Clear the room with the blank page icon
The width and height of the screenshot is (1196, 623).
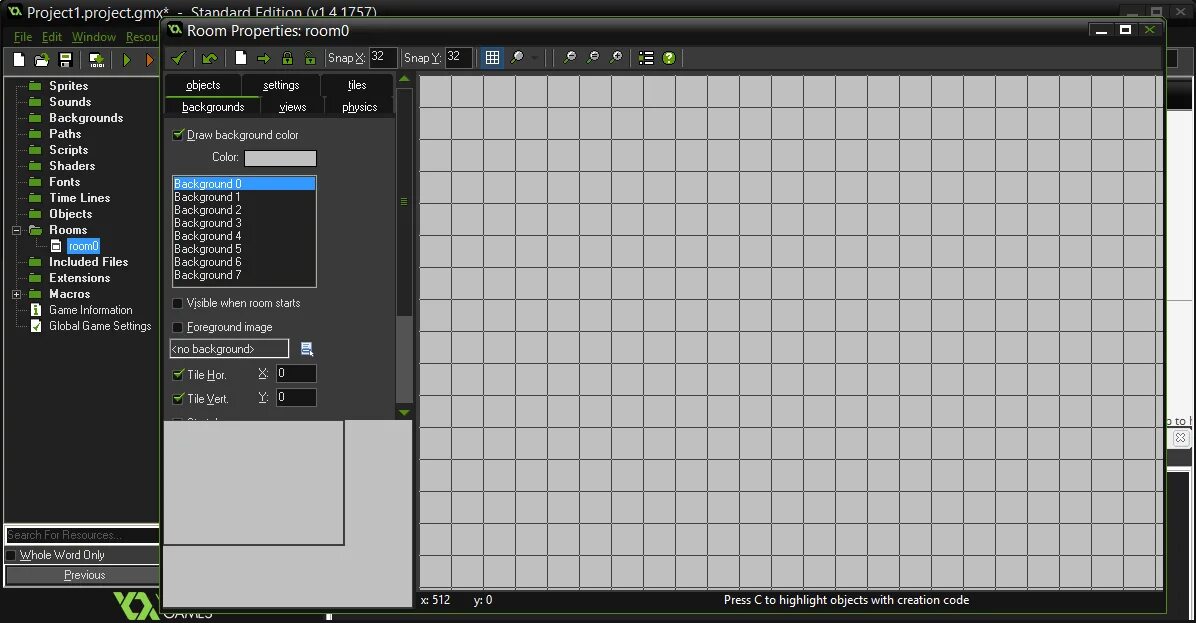[x=240, y=58]
